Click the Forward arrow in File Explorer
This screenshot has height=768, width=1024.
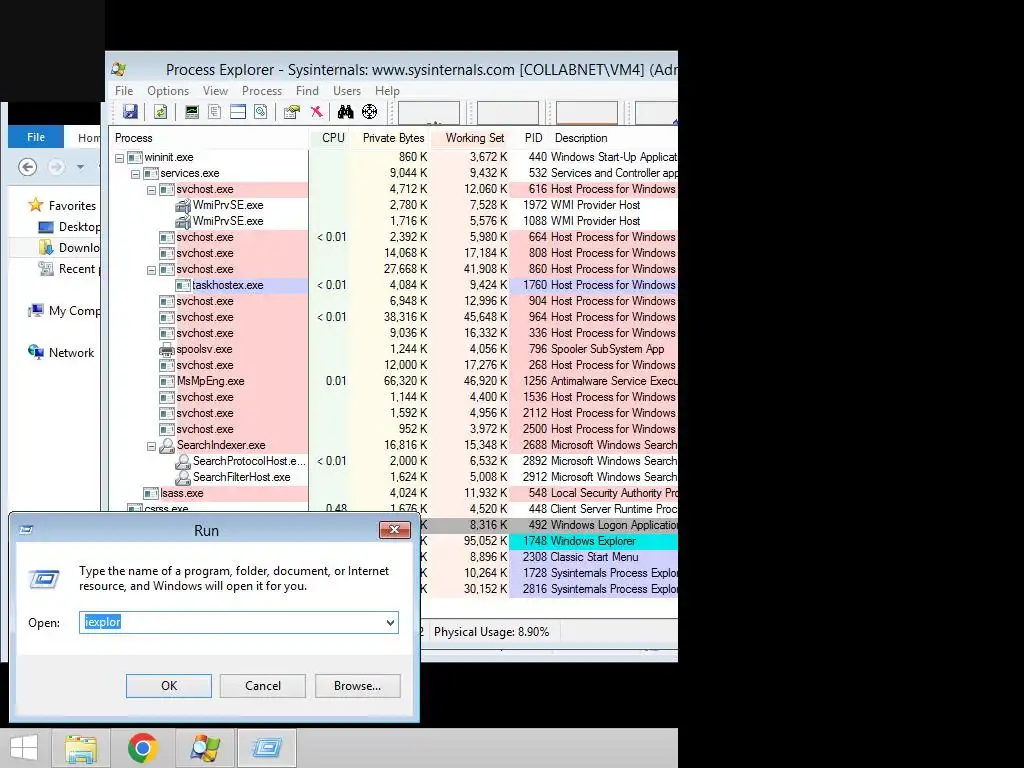point(57,167)
